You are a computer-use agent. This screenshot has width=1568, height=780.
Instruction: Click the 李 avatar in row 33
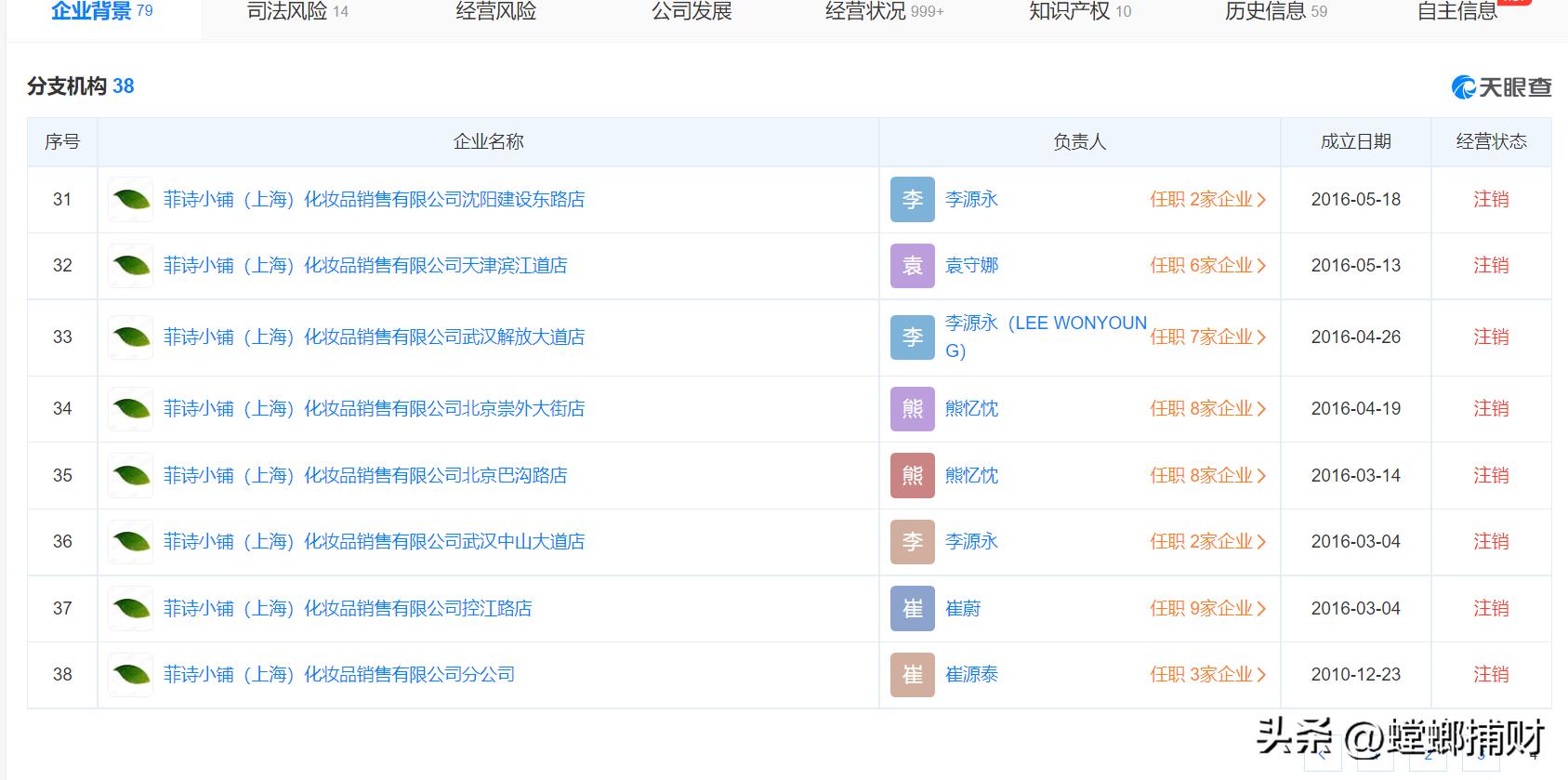point(913,337)
